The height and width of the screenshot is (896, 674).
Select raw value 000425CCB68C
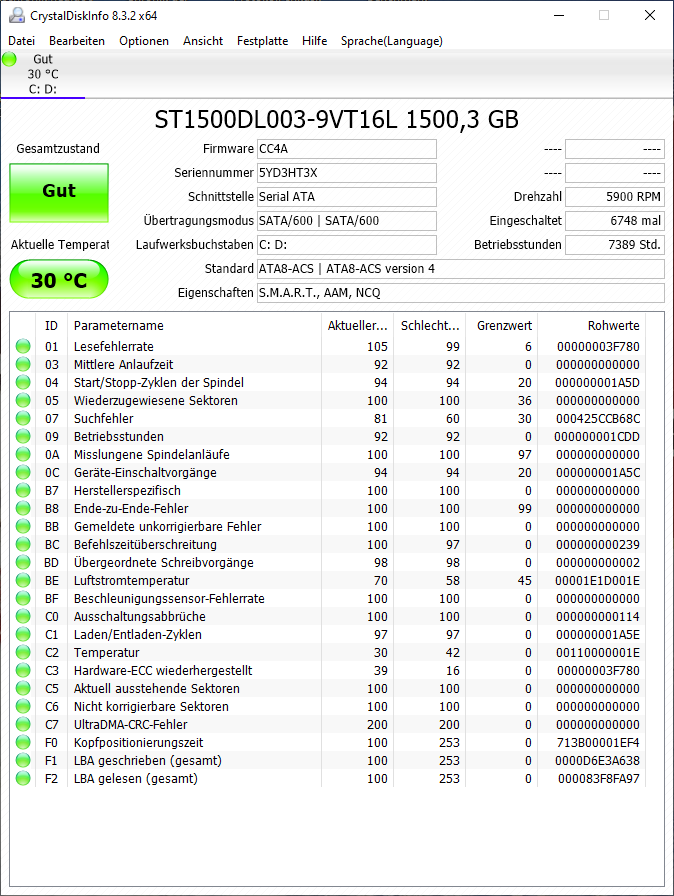click(x=598, y=419)
